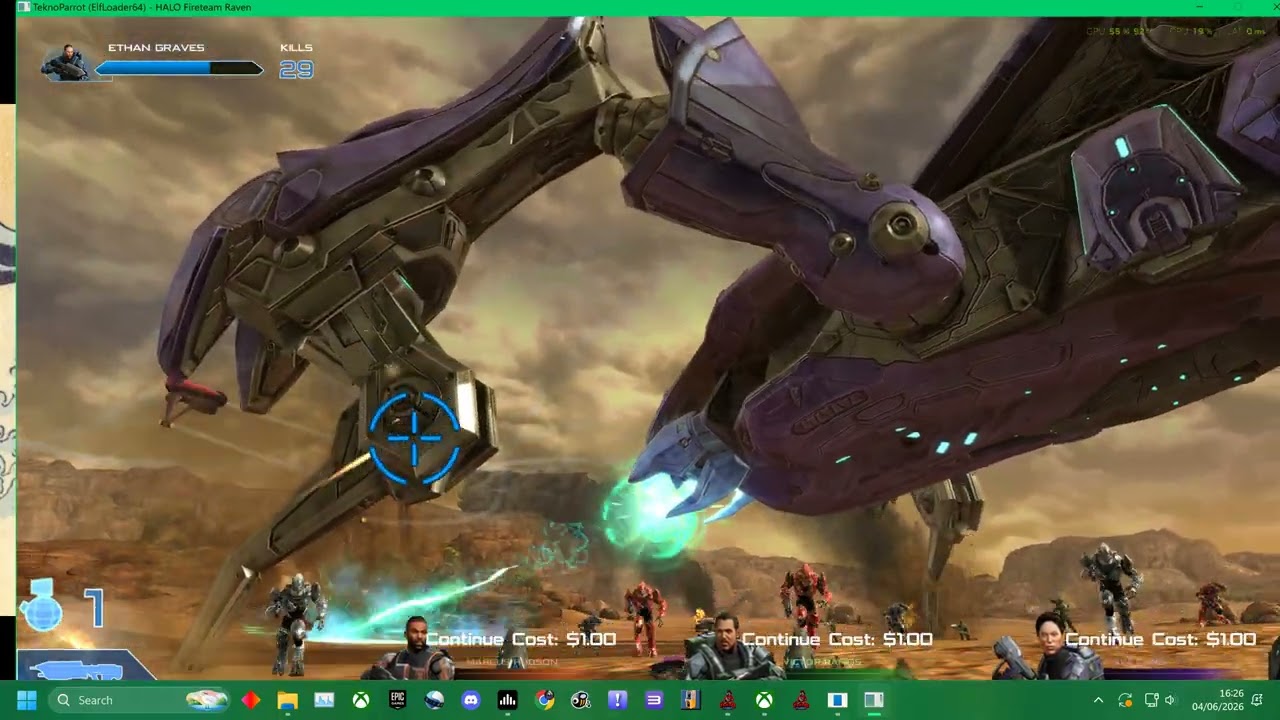Click the ETHAN GRAVES player name
Screen dimensions: 1280x720
coord(156,47)
